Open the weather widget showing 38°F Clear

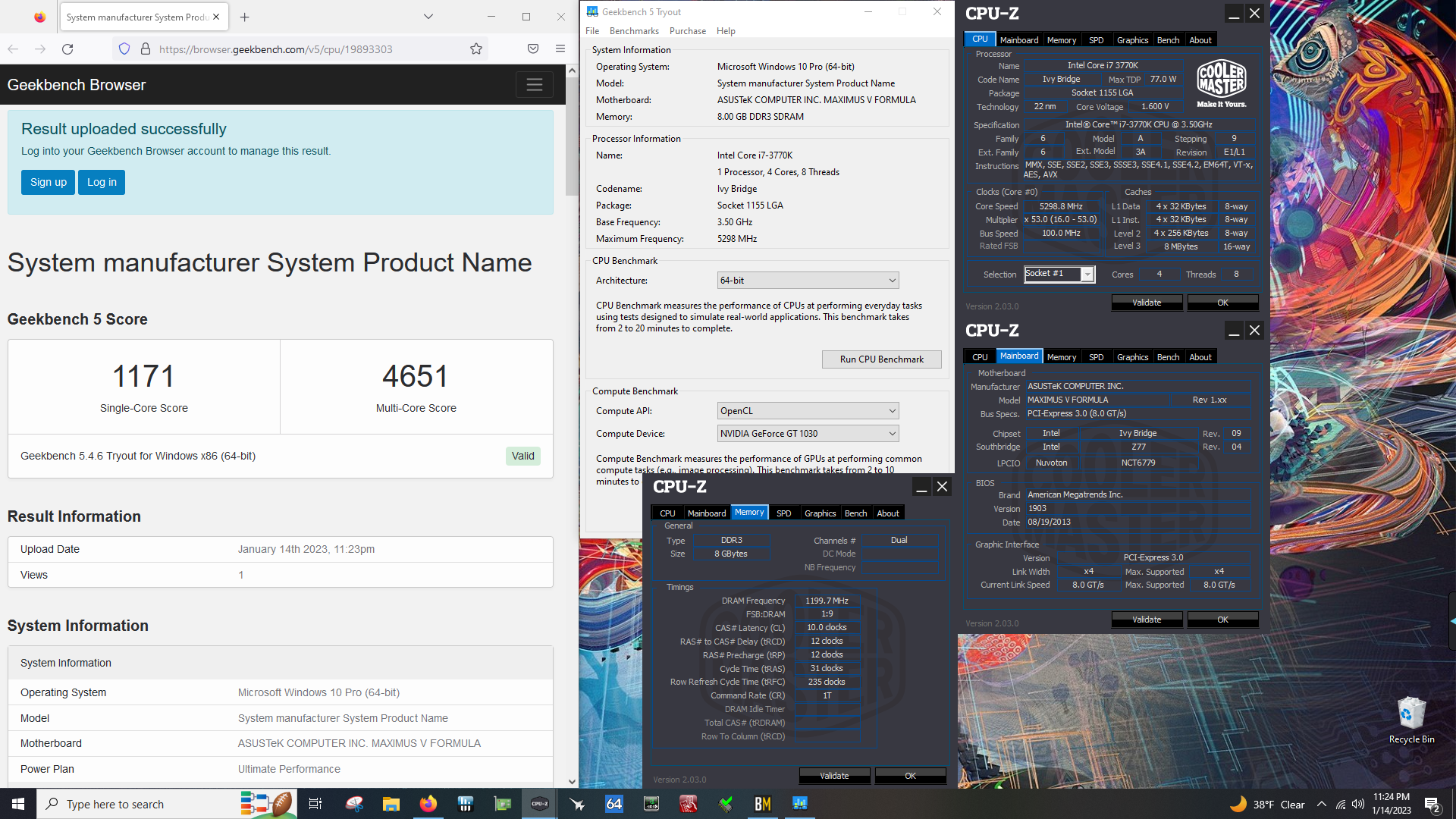[1266, 805]
